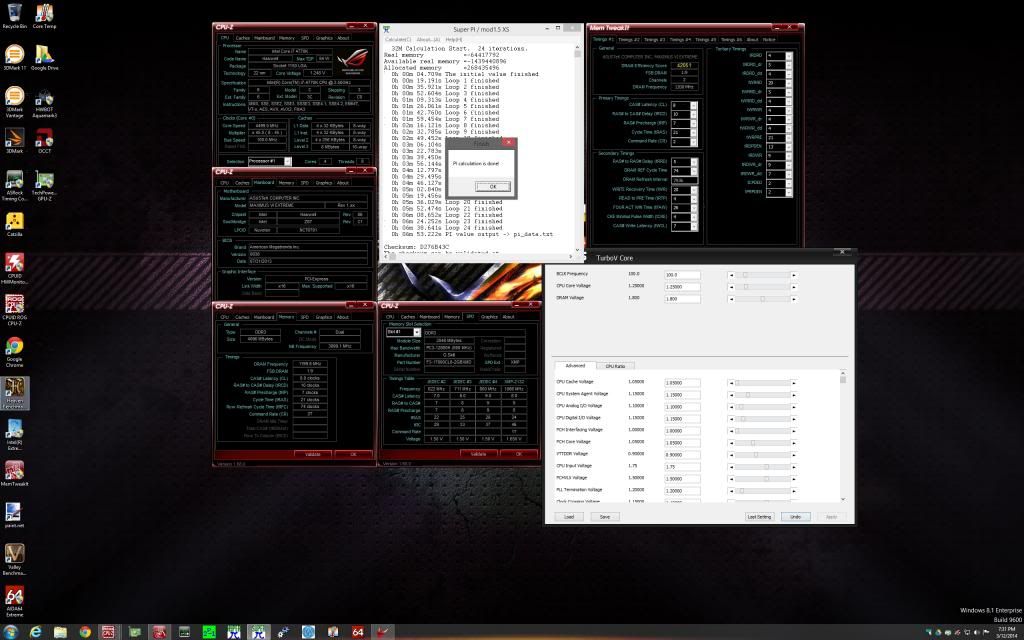This screenshot has height=640, width=1024.
Task: Click the Last Setting button in TurboV Core
Action: coord(759,517)
